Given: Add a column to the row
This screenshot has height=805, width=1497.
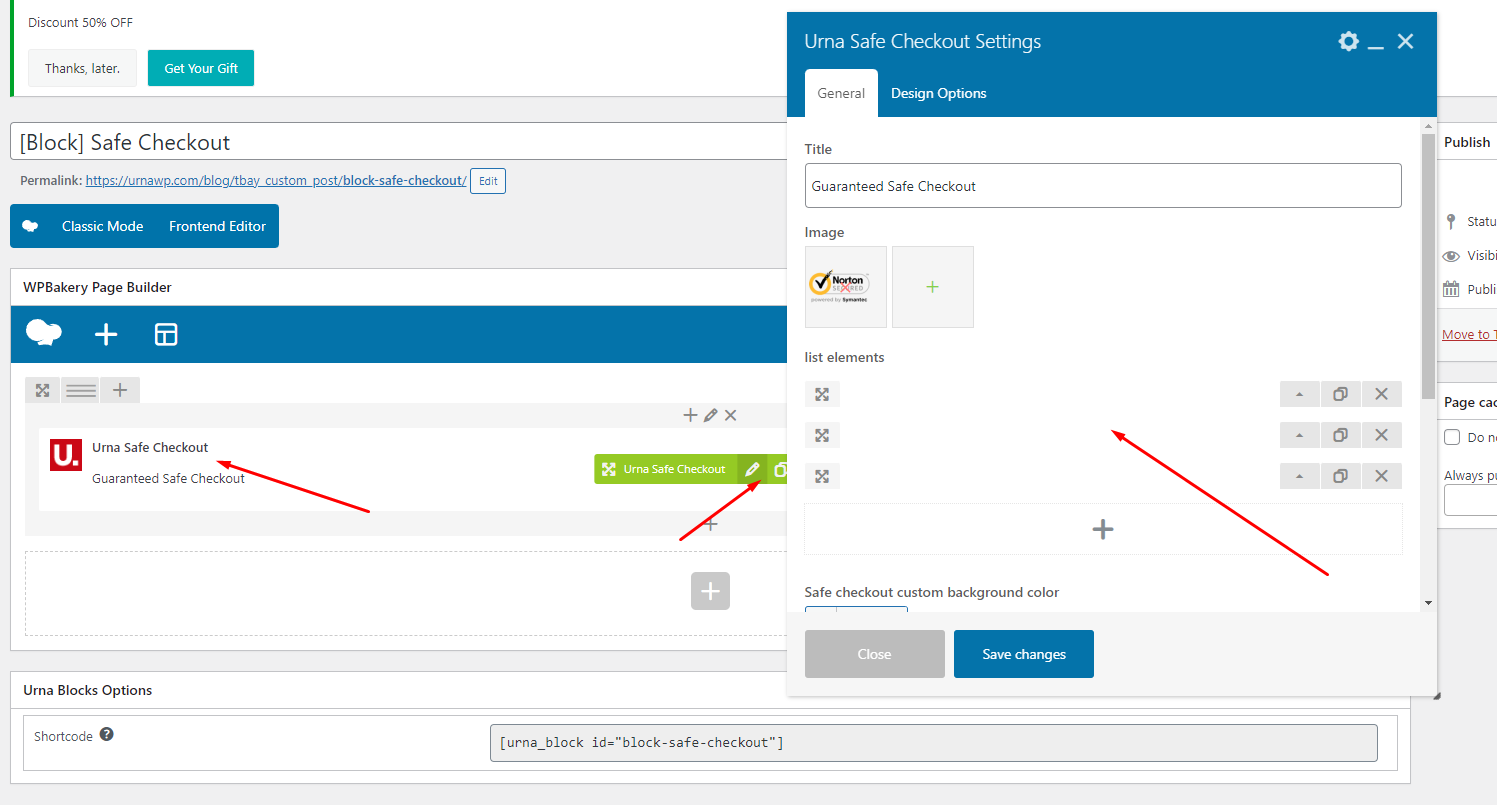Looking at the screenshot, I should click(120, 390).
